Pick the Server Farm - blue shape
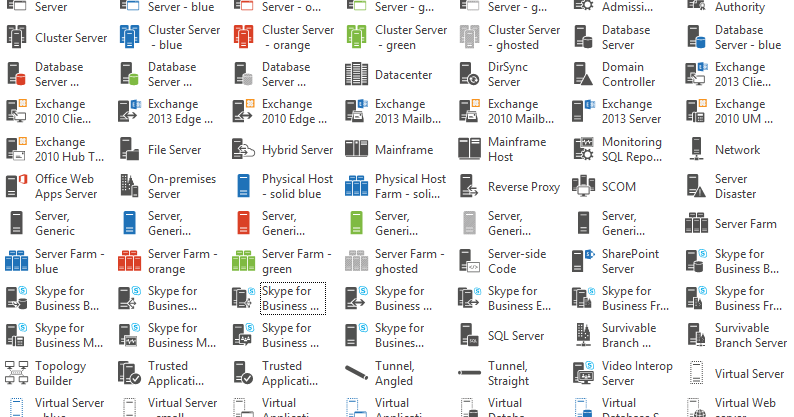The width and height of the screenshot is (794, 417). point(16,261)
